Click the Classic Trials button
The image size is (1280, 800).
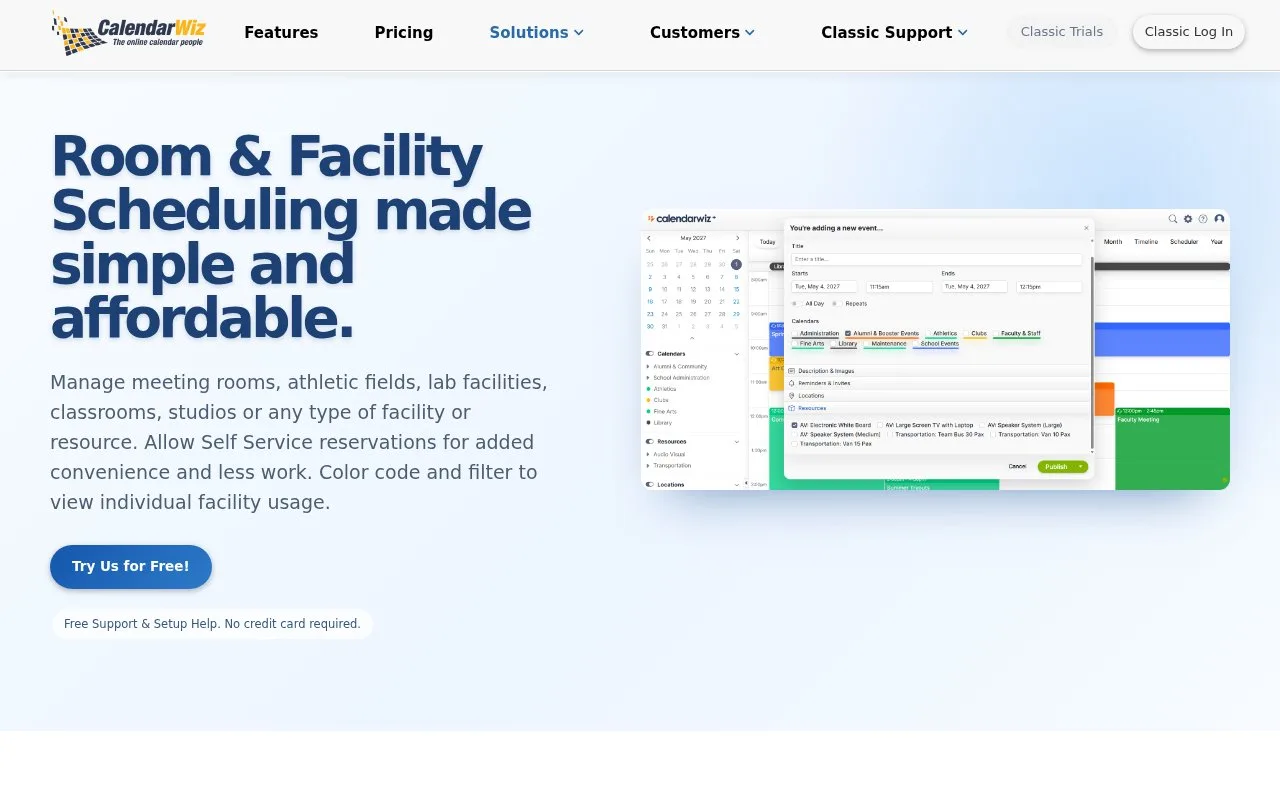[x=1062, y=31]
